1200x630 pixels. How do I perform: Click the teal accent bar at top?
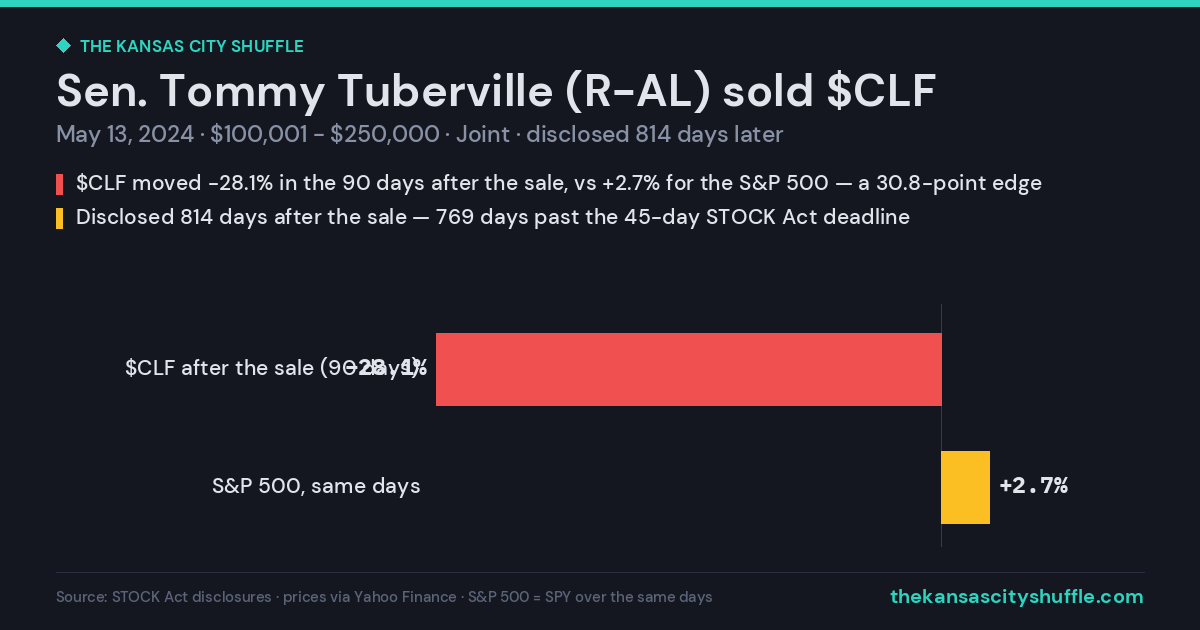pos(600,3)
